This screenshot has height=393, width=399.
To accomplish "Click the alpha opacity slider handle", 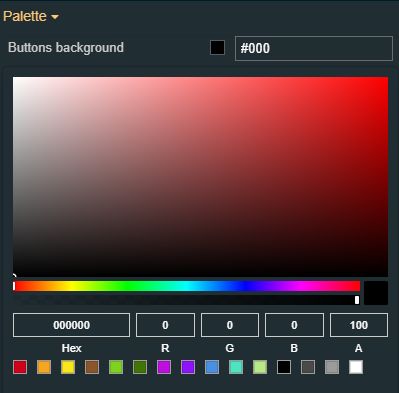I will pos(357,300).
